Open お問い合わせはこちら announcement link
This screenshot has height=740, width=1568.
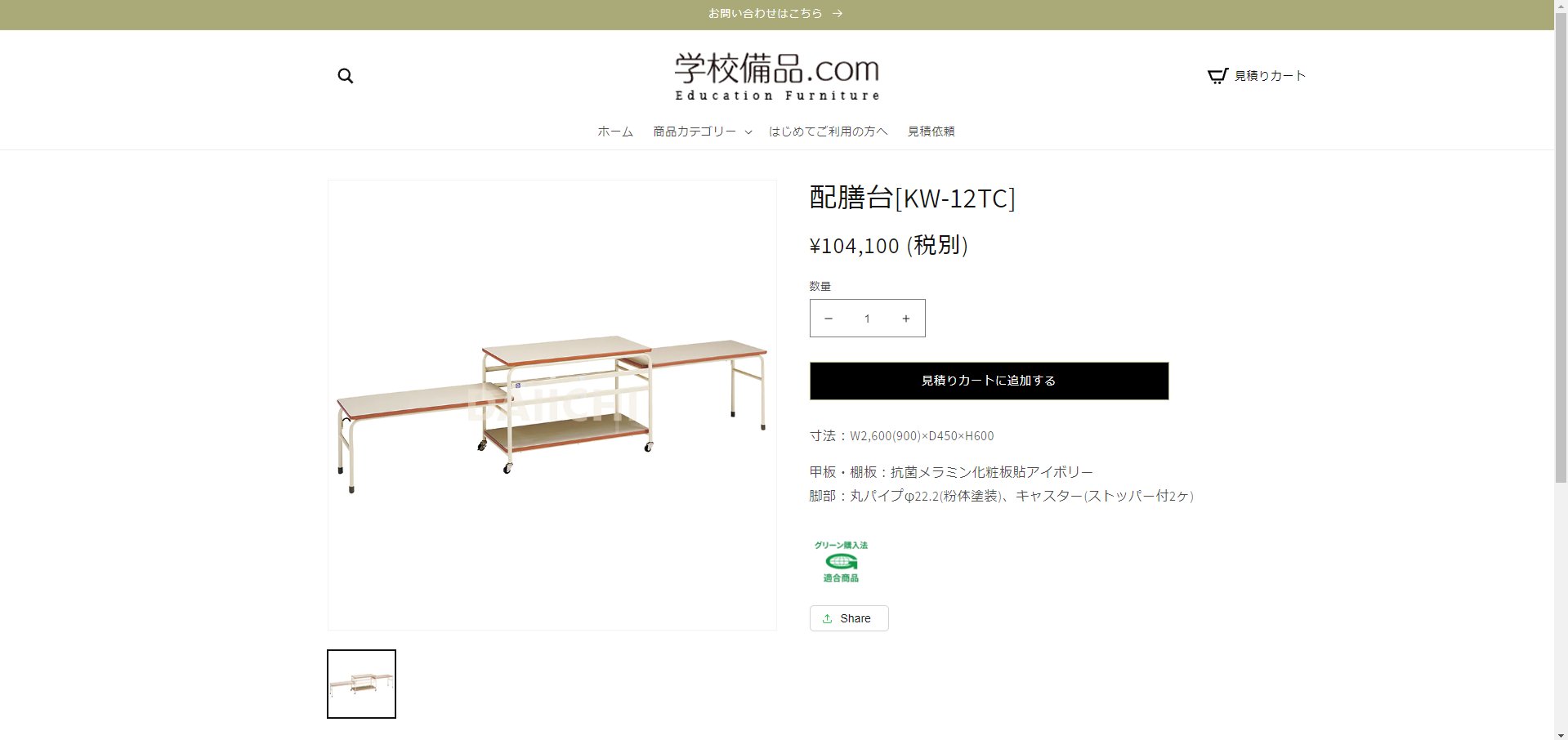coord(765,14)
